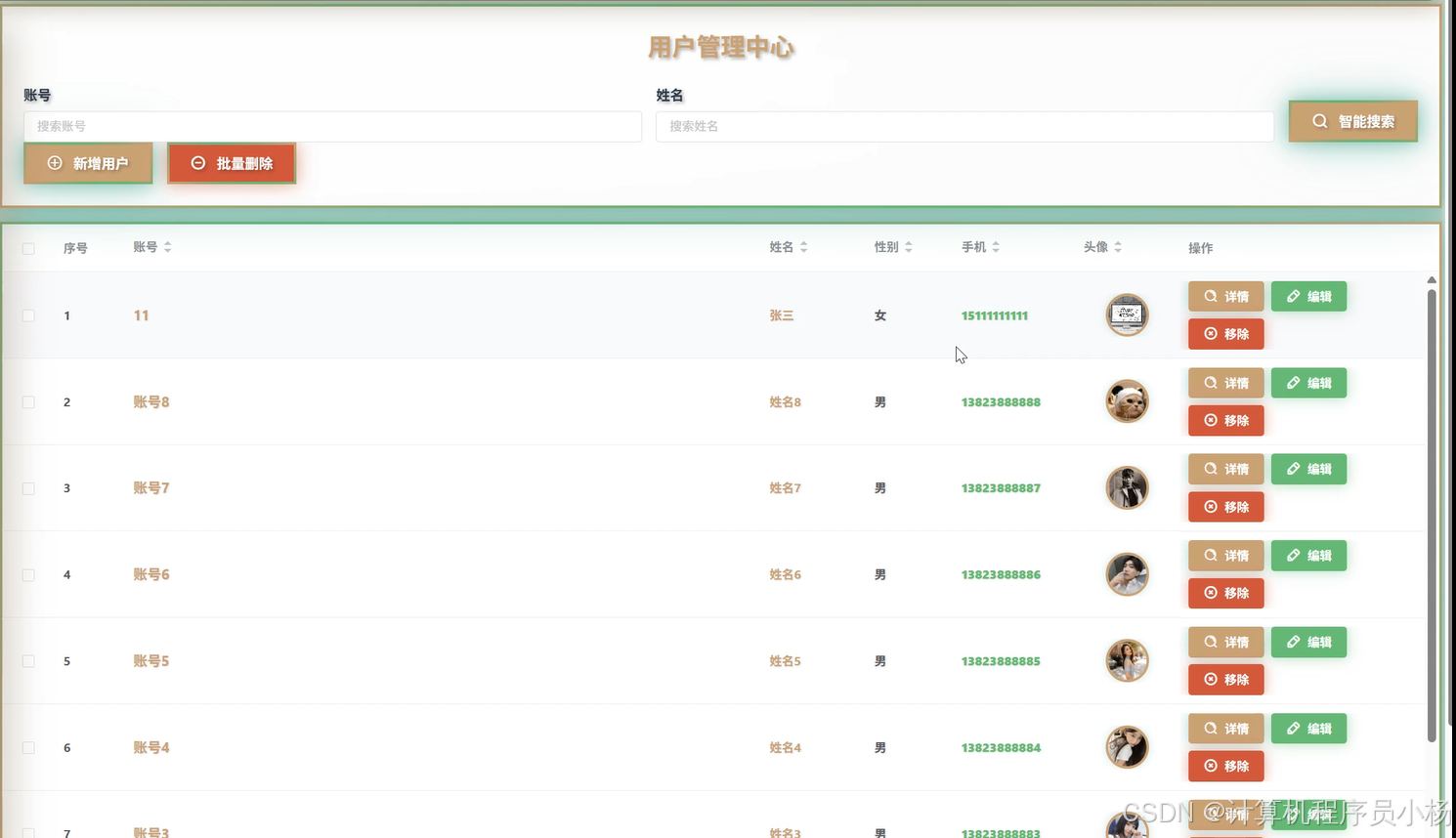Image resolution: width=1456 pixels, height=838 pixels.
Task: Click phone number 13823888885
Action: pos(1001,661)
